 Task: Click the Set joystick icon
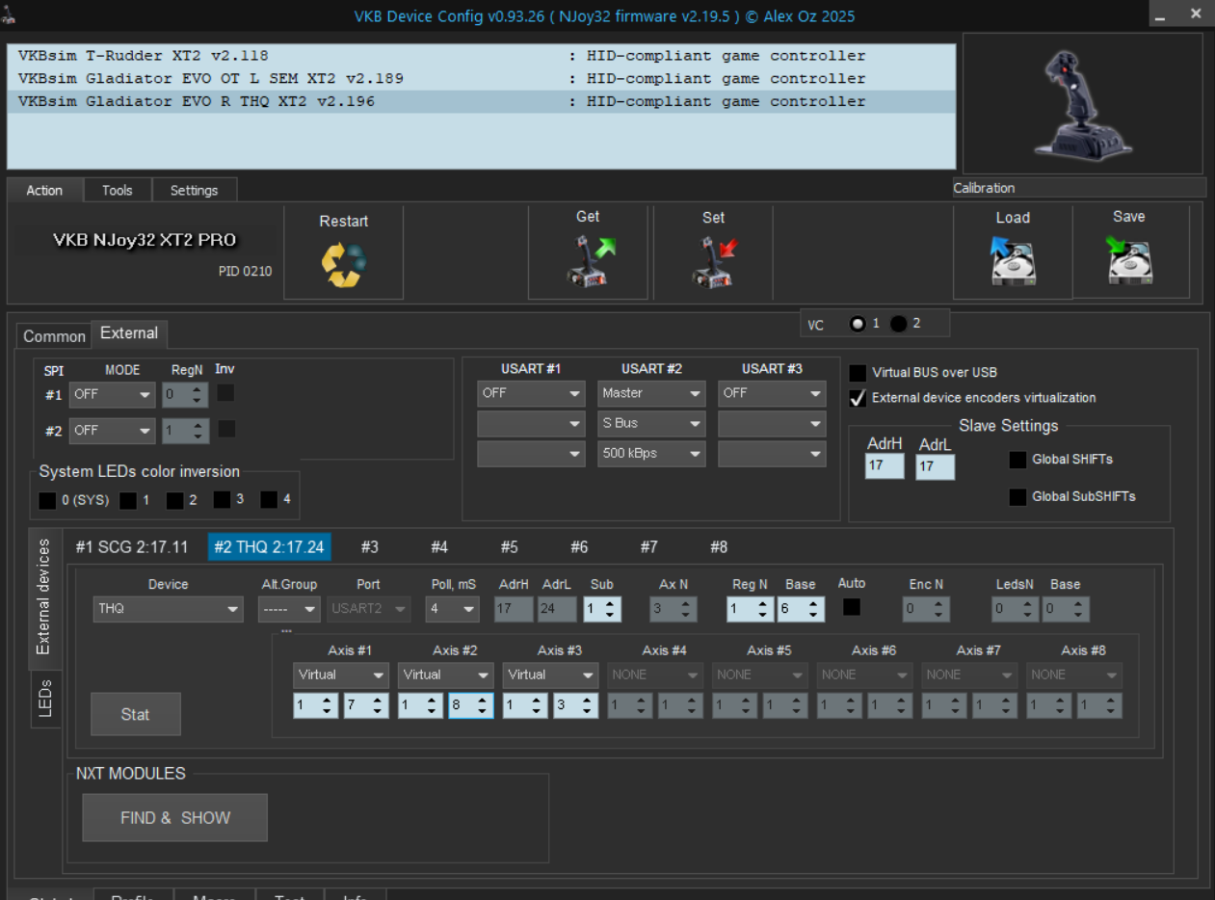[x=713, y=261]
